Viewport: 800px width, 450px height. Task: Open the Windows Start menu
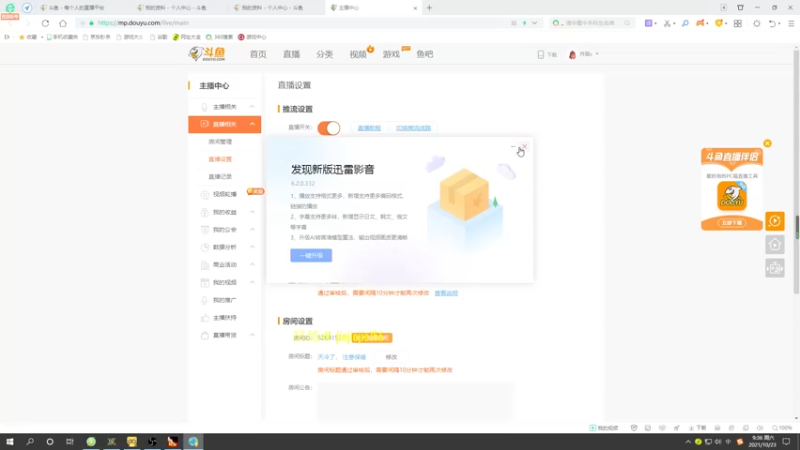tap(10, 441)
